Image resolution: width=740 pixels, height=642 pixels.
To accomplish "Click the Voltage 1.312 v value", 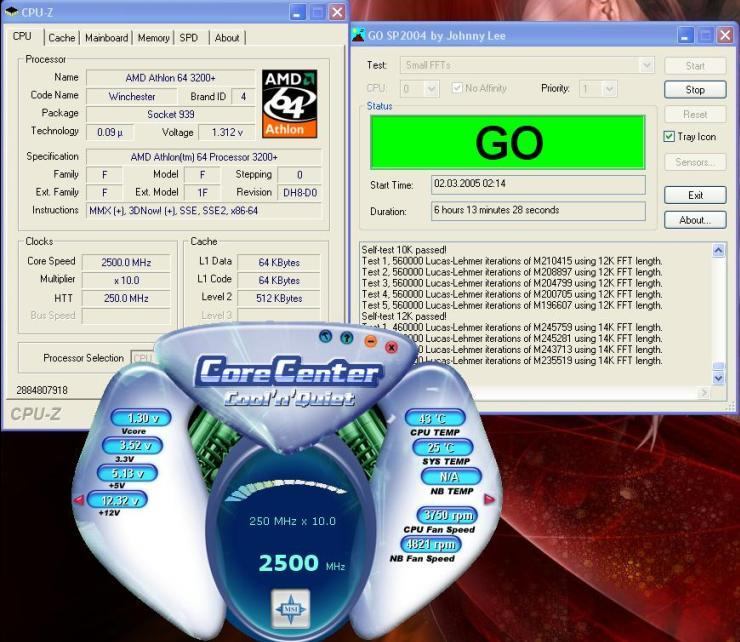I will tap(227, 132).
